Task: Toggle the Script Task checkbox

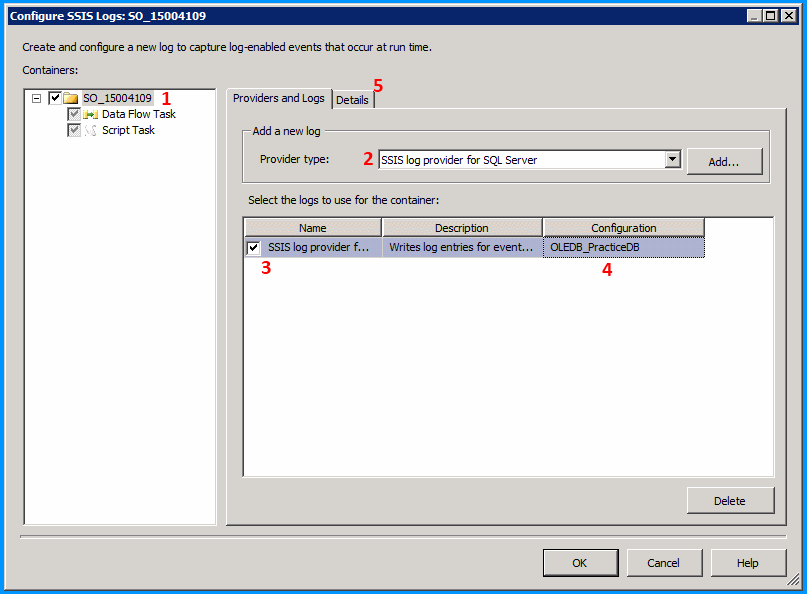Action: [x=74, y=130]
